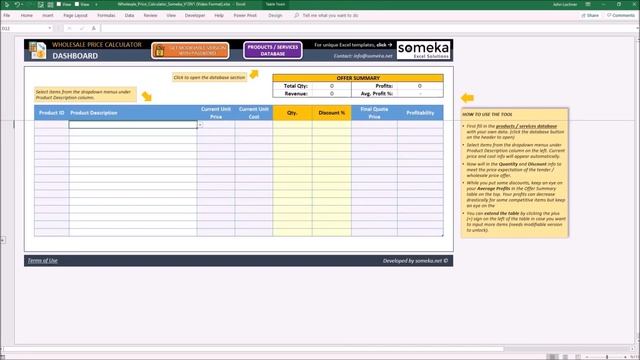The height and width of the screenshot is (360, 640).
Task: Click the products / services database link in instructions
Action: click(x=526, y=126)
